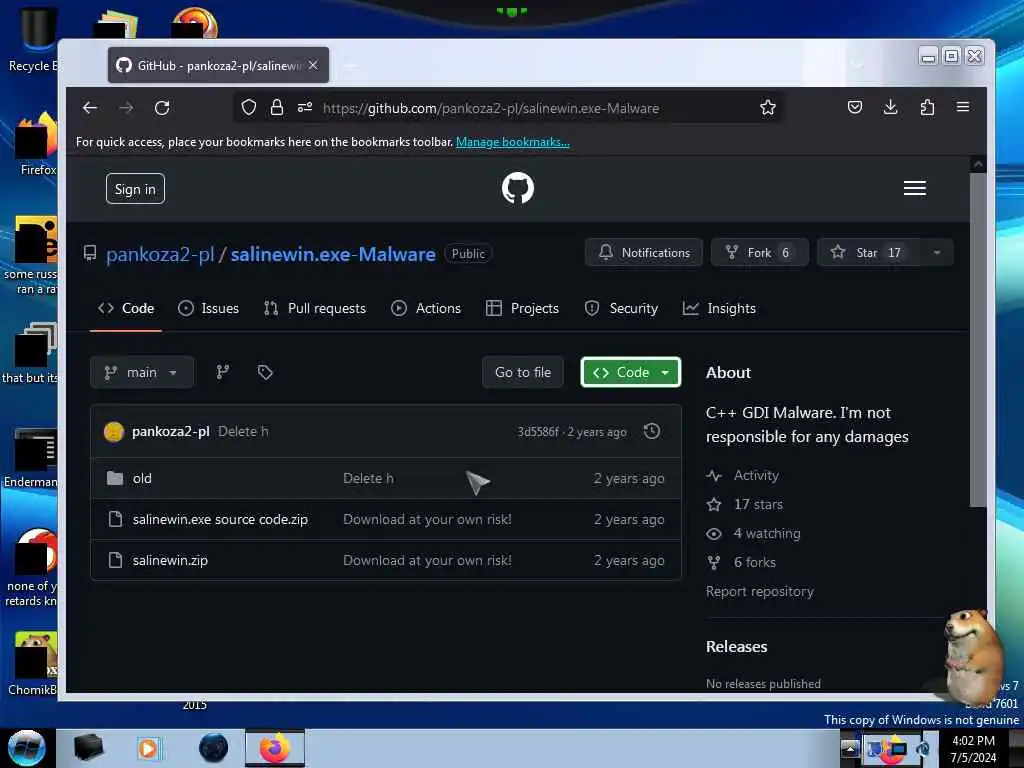Click the Releases heading link
The width and height of the screenshot is (1024, 768).
pyautogui.click(x=736, y=647)
